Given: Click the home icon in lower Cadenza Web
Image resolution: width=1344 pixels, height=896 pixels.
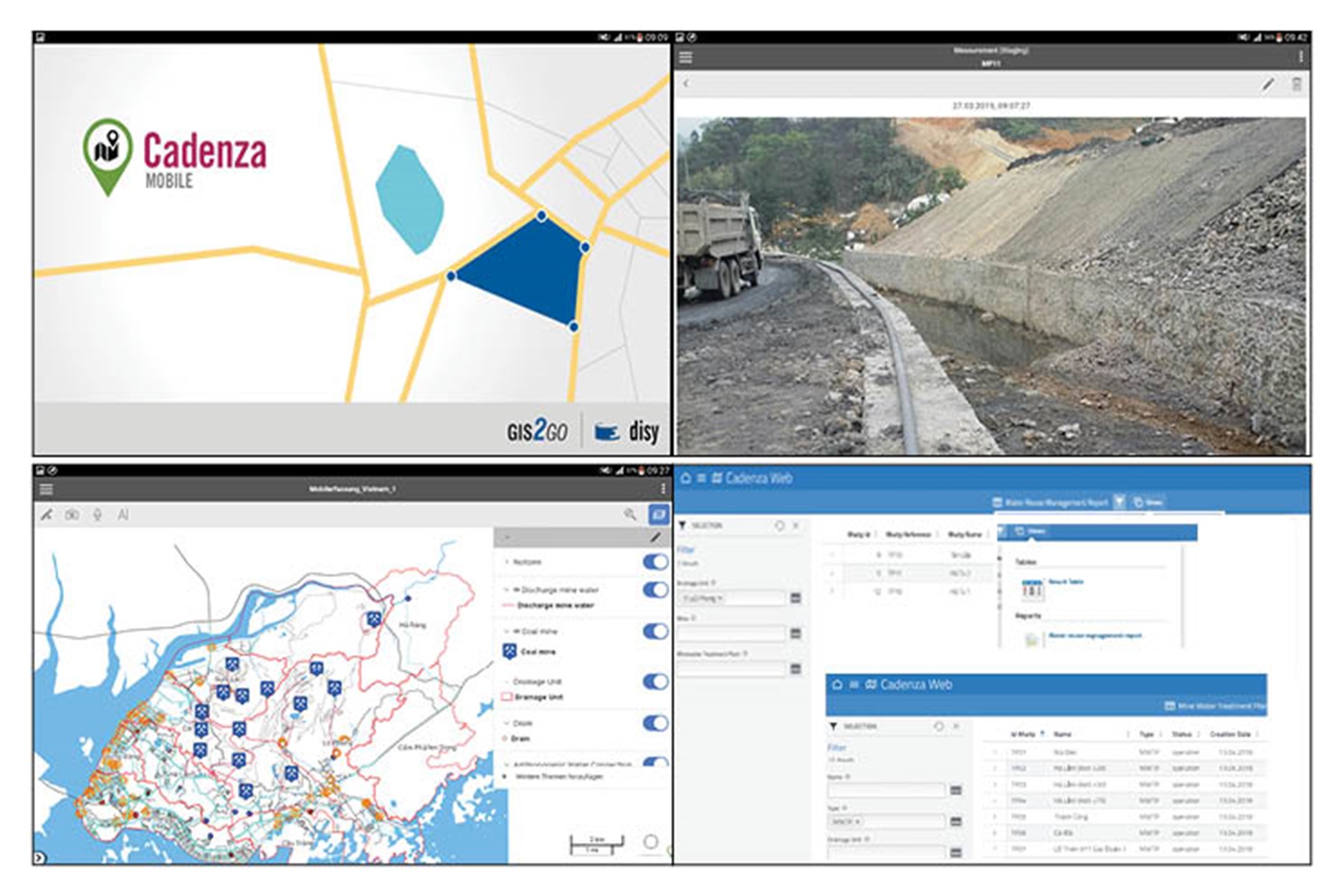Looking at the screenshot, I should (x=837, y=685).
